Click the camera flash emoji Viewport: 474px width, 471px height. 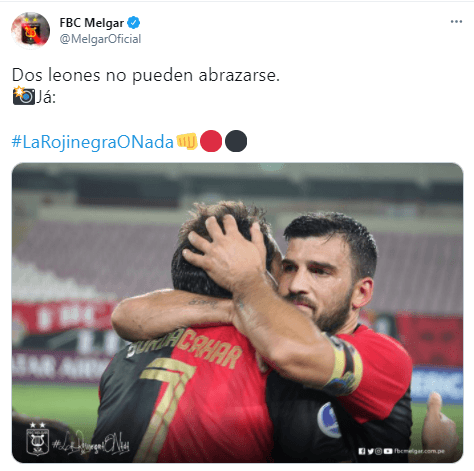(24, 96)
